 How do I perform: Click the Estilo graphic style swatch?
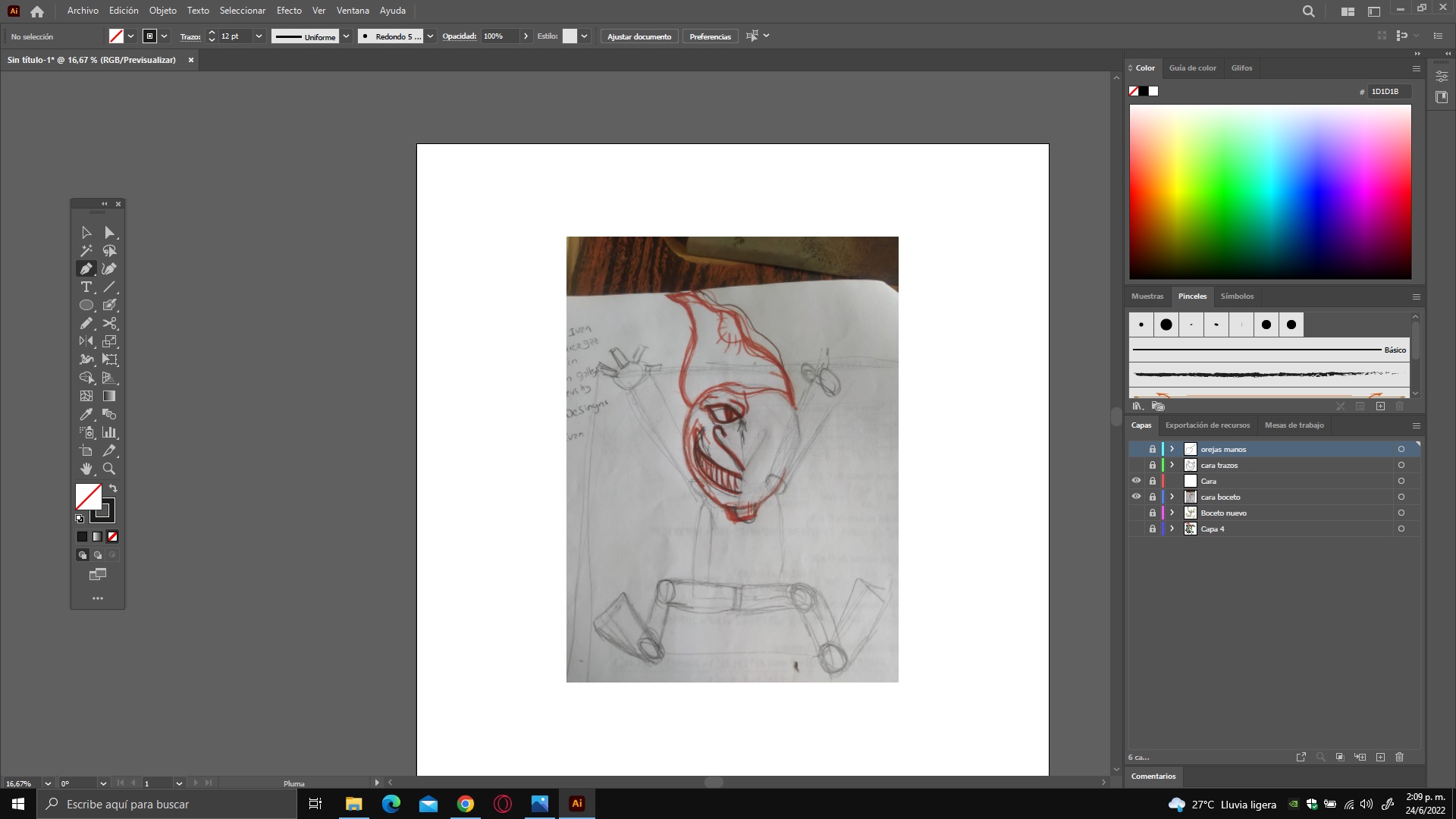[x=570, y=36]
